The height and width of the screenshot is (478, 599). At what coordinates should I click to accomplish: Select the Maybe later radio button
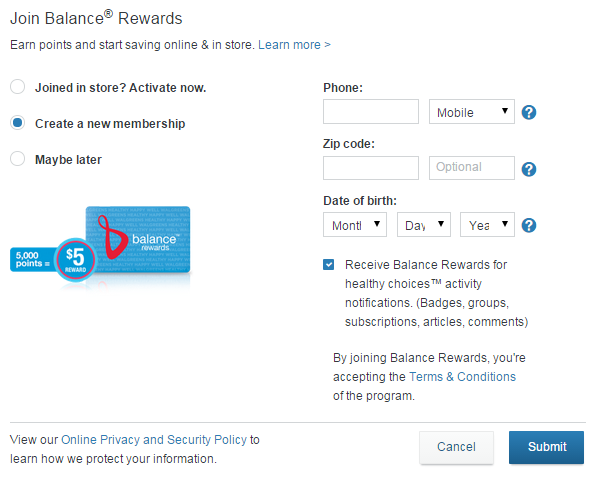pyautogui.click(x=18, y=159)
